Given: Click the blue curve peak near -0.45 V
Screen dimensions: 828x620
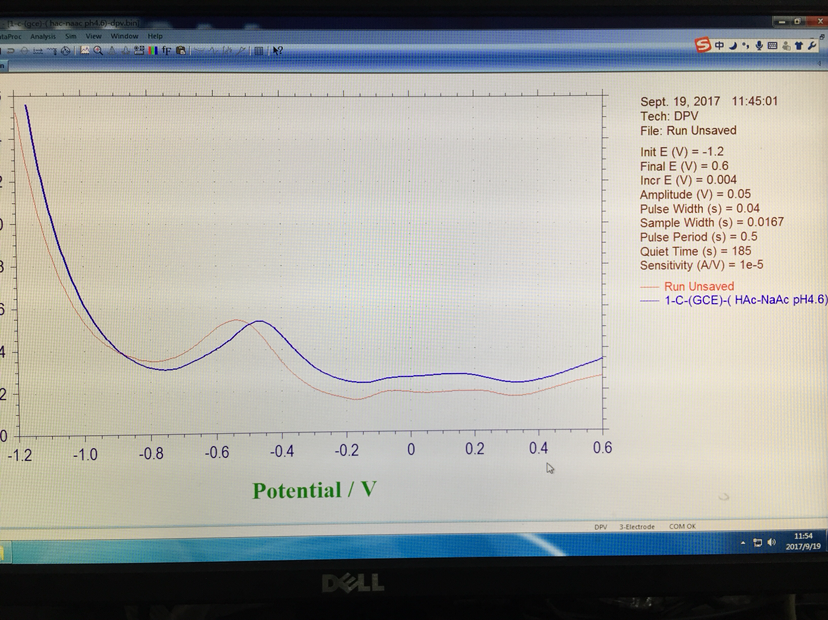Looking at the screenshot, I should [259, 321].
